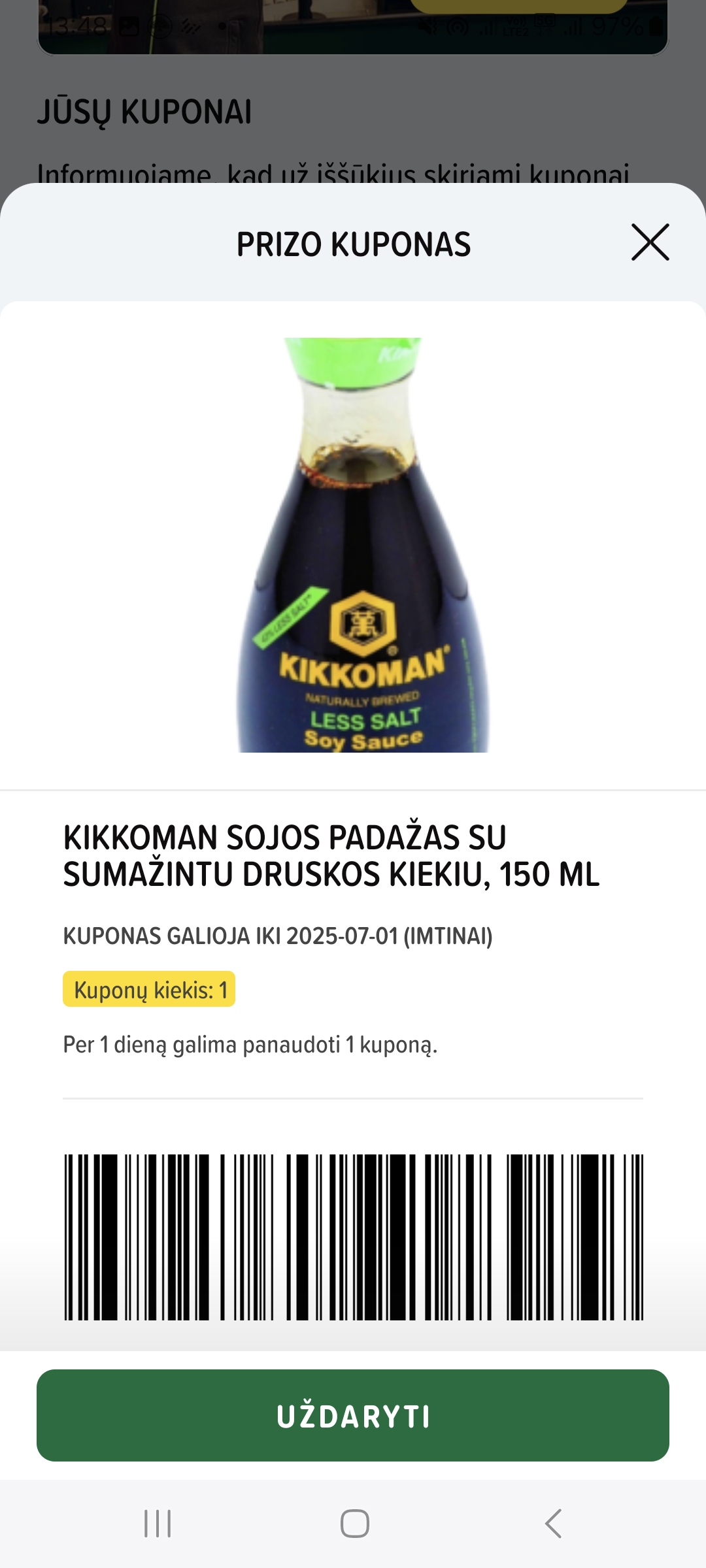The width and height of the screenshot is (706, 1568).
Task: Tap the Android back navigation arrow
Action: tap(554, 1524)
